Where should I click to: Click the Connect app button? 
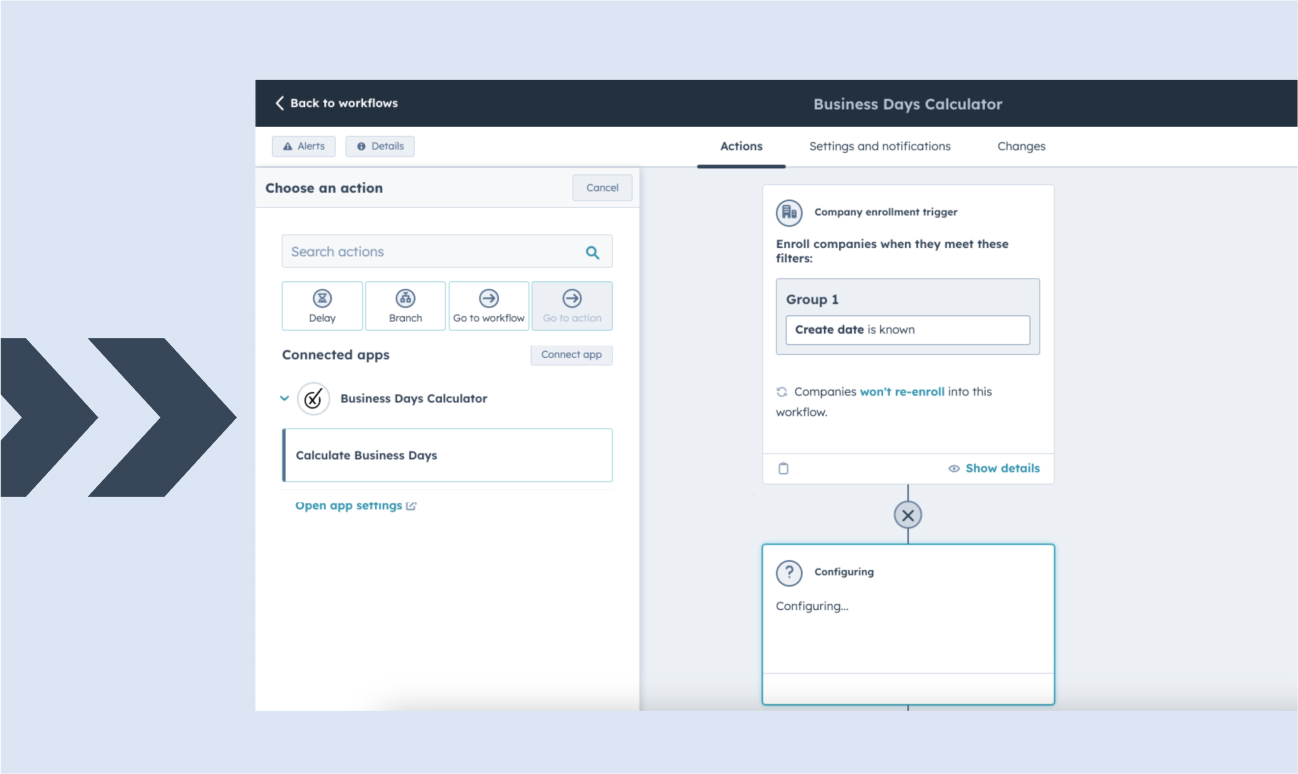pyautogui.click(x=571, y=355)
